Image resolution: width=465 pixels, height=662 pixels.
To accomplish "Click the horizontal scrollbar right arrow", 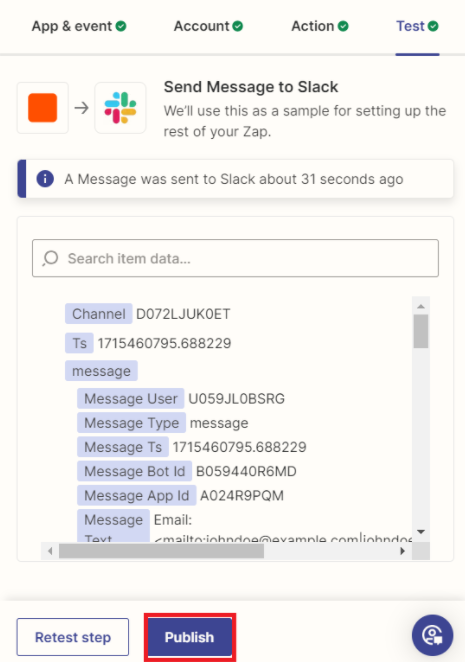I will 402,551.
